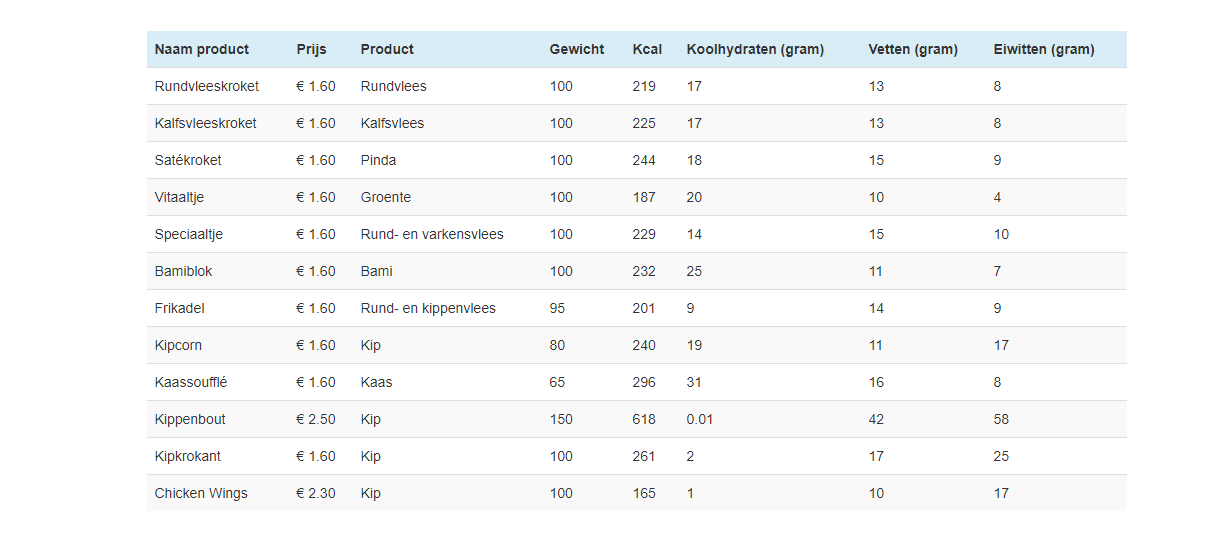Click the Bamiblok cell
This screenshot has width=1223, height=538.
tap(184, 271)
